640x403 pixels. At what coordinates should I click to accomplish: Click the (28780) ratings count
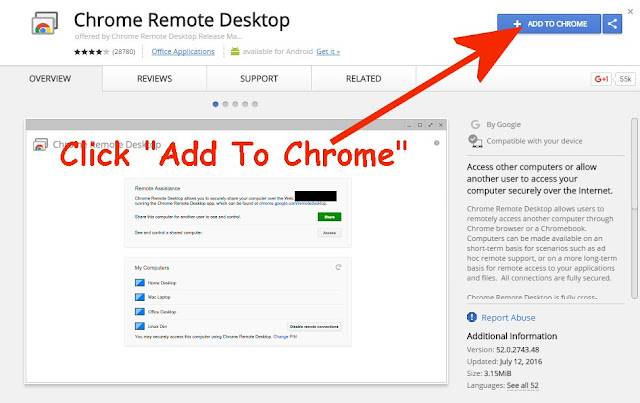(x=124, y=52)
